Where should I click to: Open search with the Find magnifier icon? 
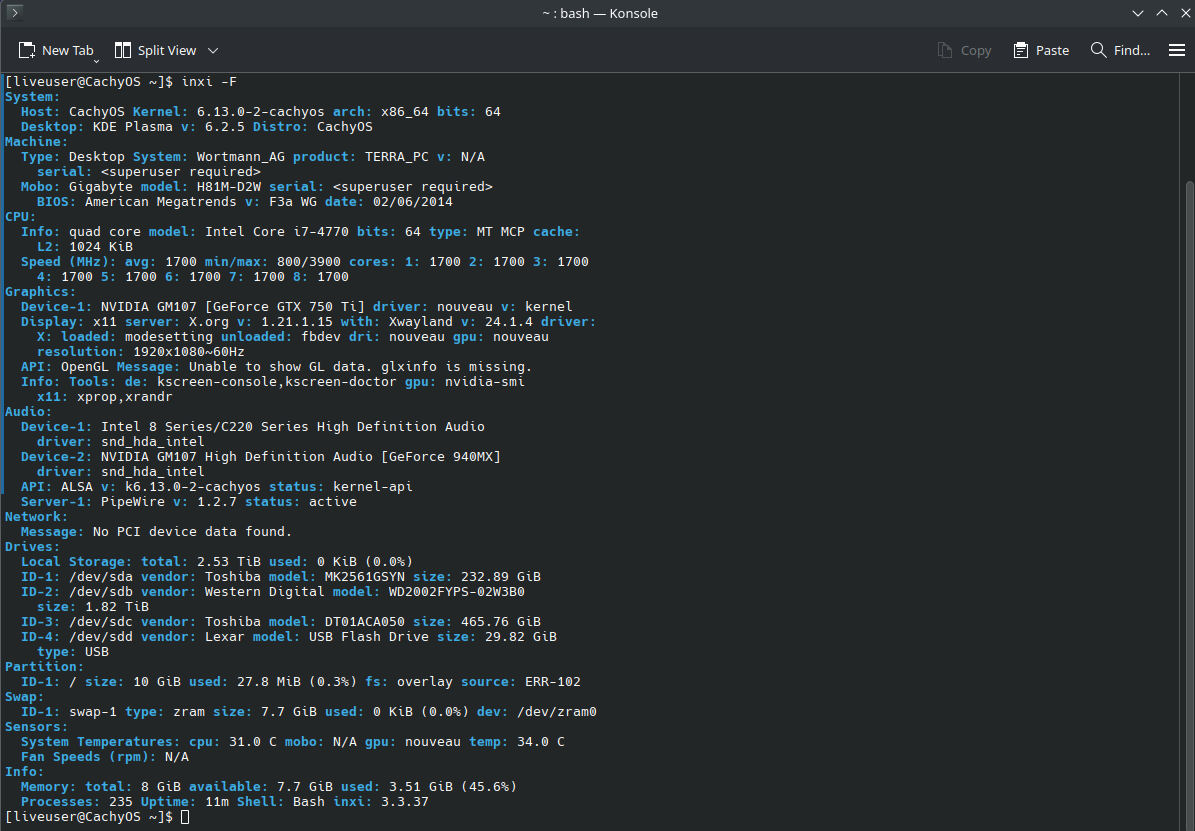point(1098,50)
